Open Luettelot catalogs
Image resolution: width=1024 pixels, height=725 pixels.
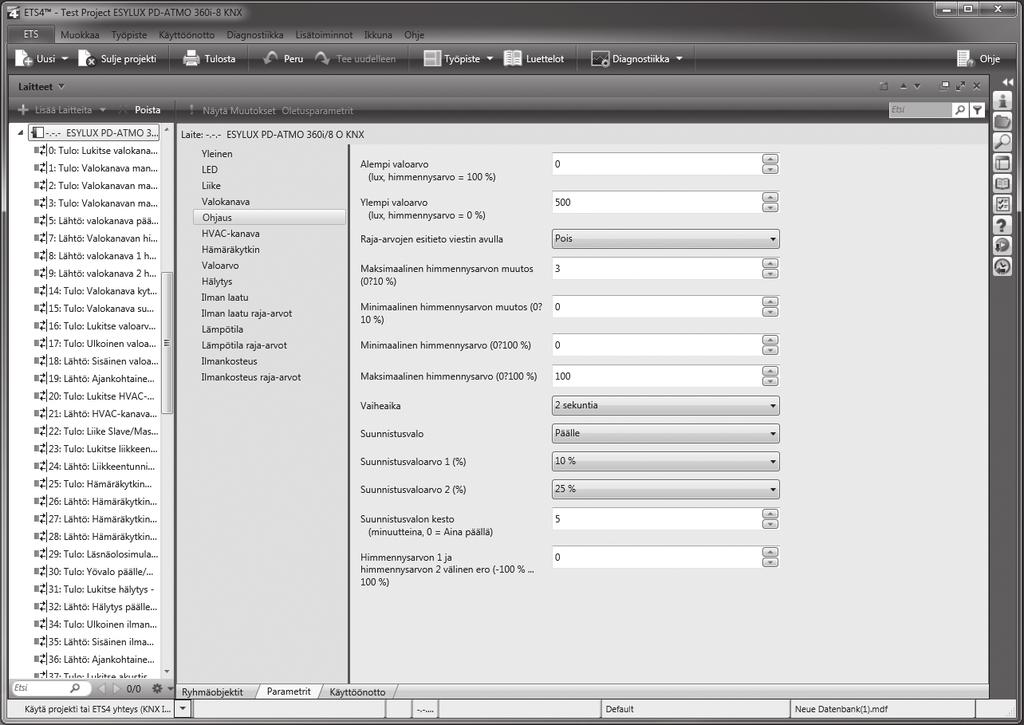(534, 59)
